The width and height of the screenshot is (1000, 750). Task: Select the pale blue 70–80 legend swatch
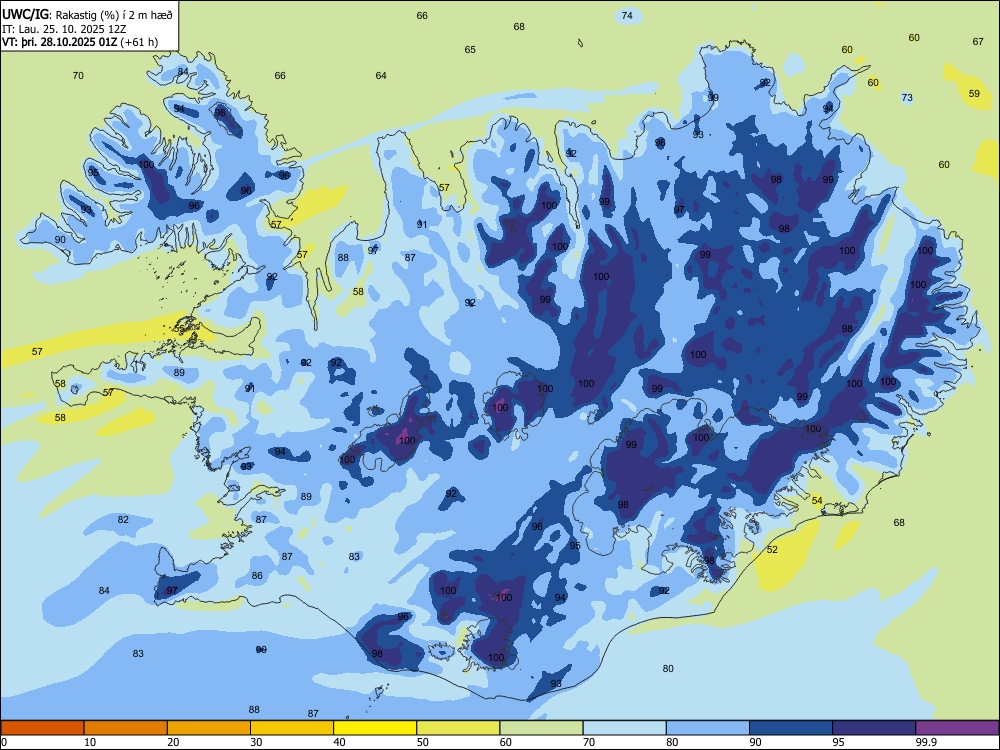point(624,728)
